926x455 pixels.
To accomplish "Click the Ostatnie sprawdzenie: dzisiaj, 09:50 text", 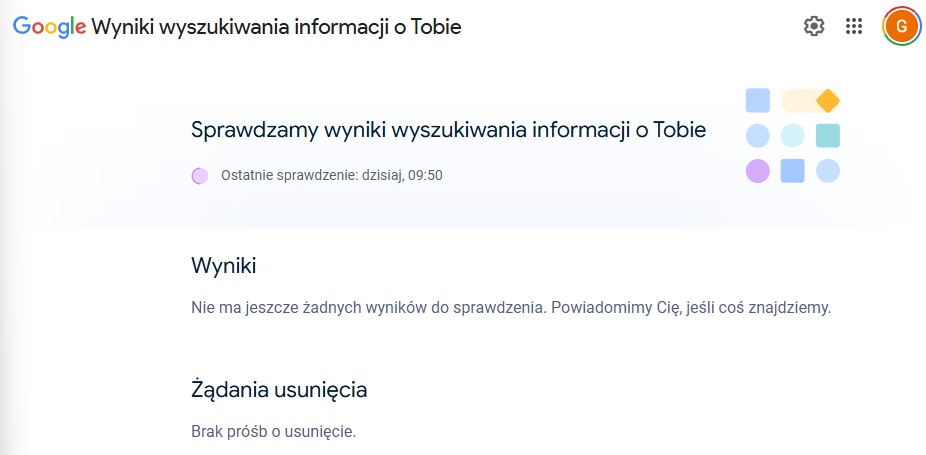I will tap(331, 176).
